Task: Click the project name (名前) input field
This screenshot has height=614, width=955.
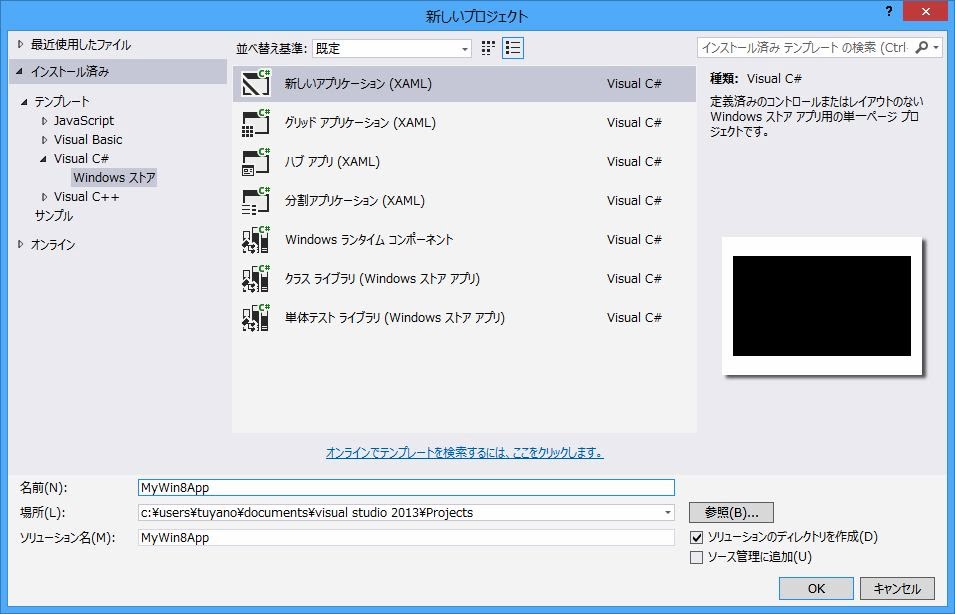Action: 406,488
